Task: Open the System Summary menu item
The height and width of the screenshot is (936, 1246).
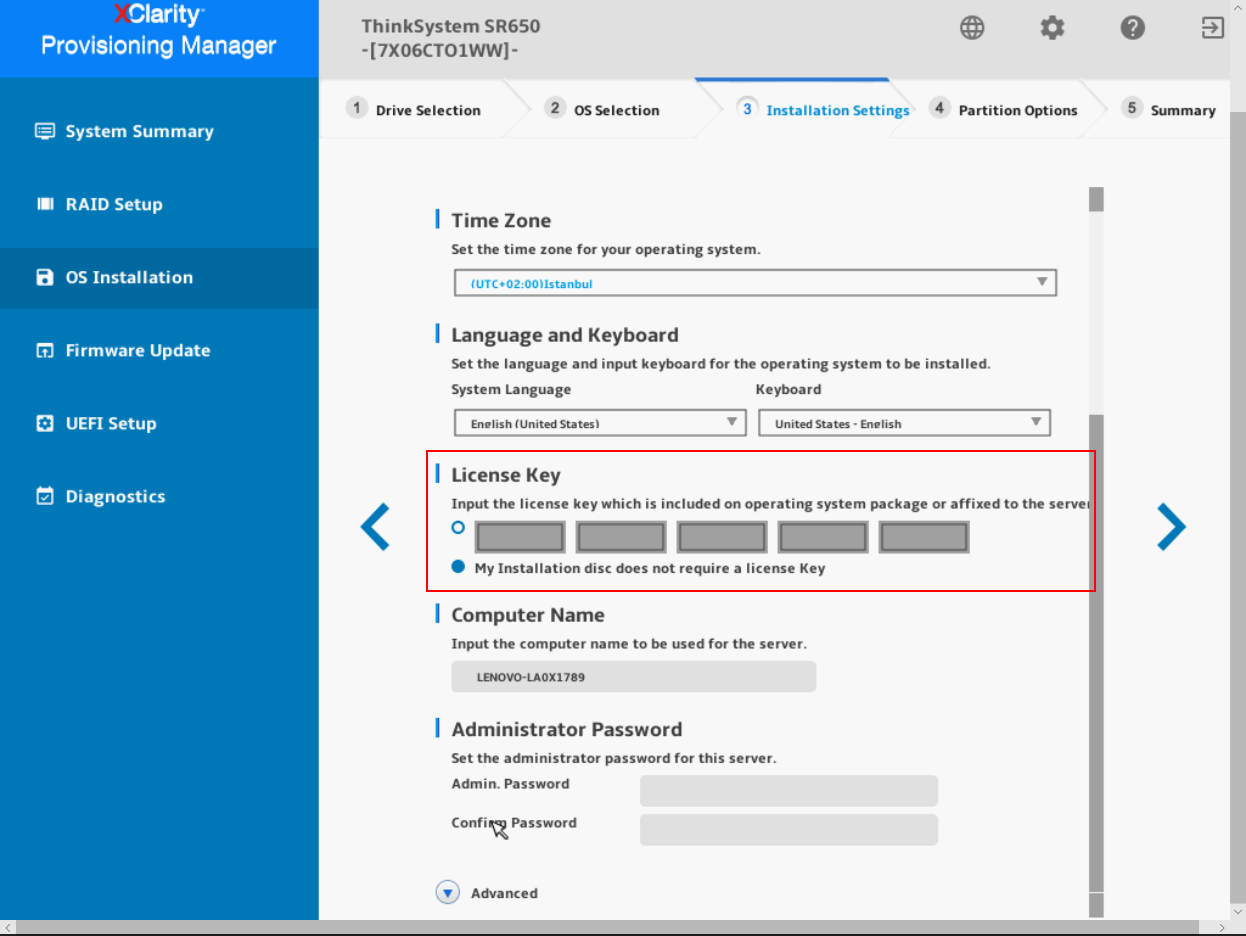Action: click(x=159, y=131)
